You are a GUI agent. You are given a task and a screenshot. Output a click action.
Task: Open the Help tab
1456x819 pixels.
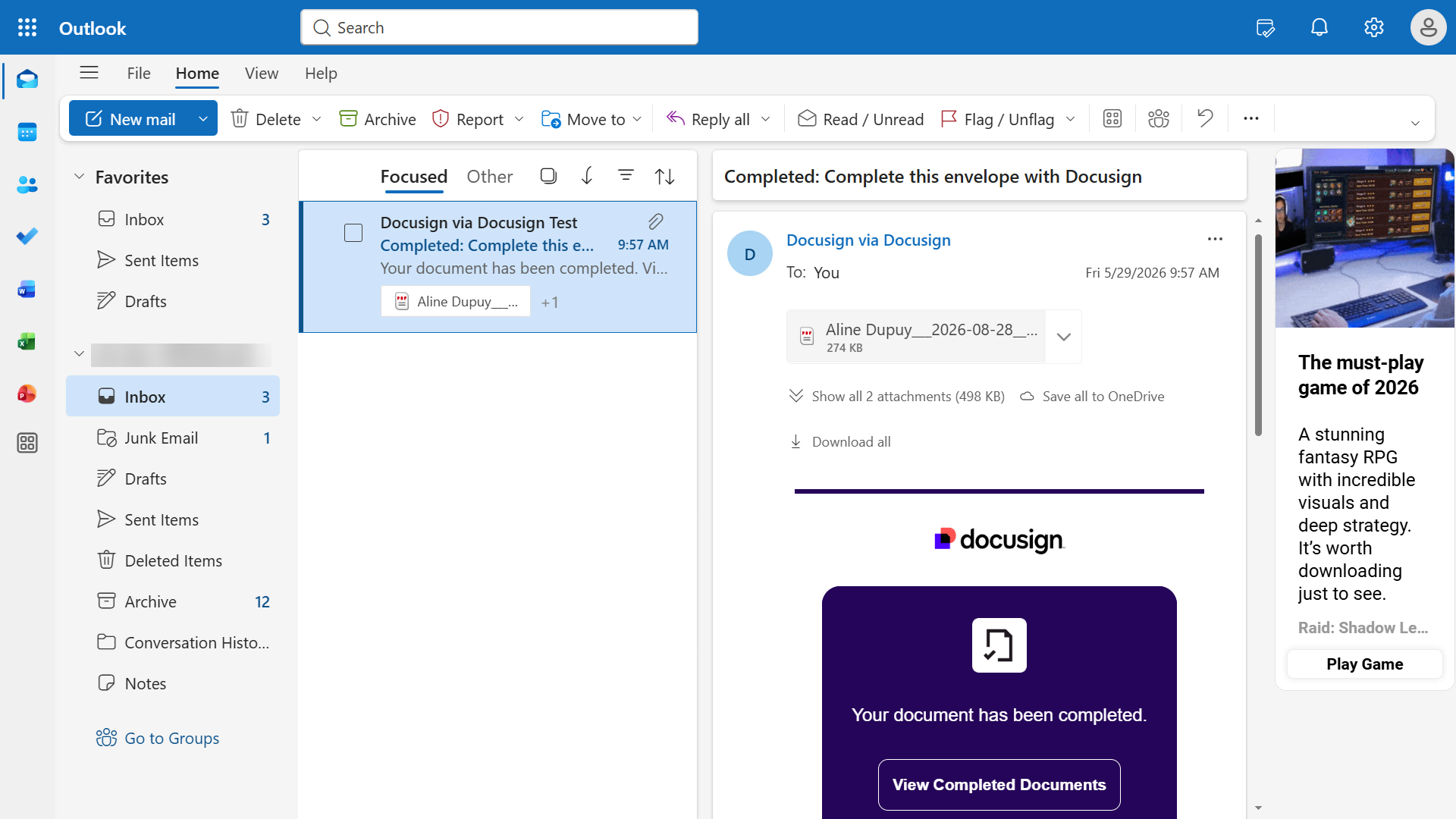321,74
